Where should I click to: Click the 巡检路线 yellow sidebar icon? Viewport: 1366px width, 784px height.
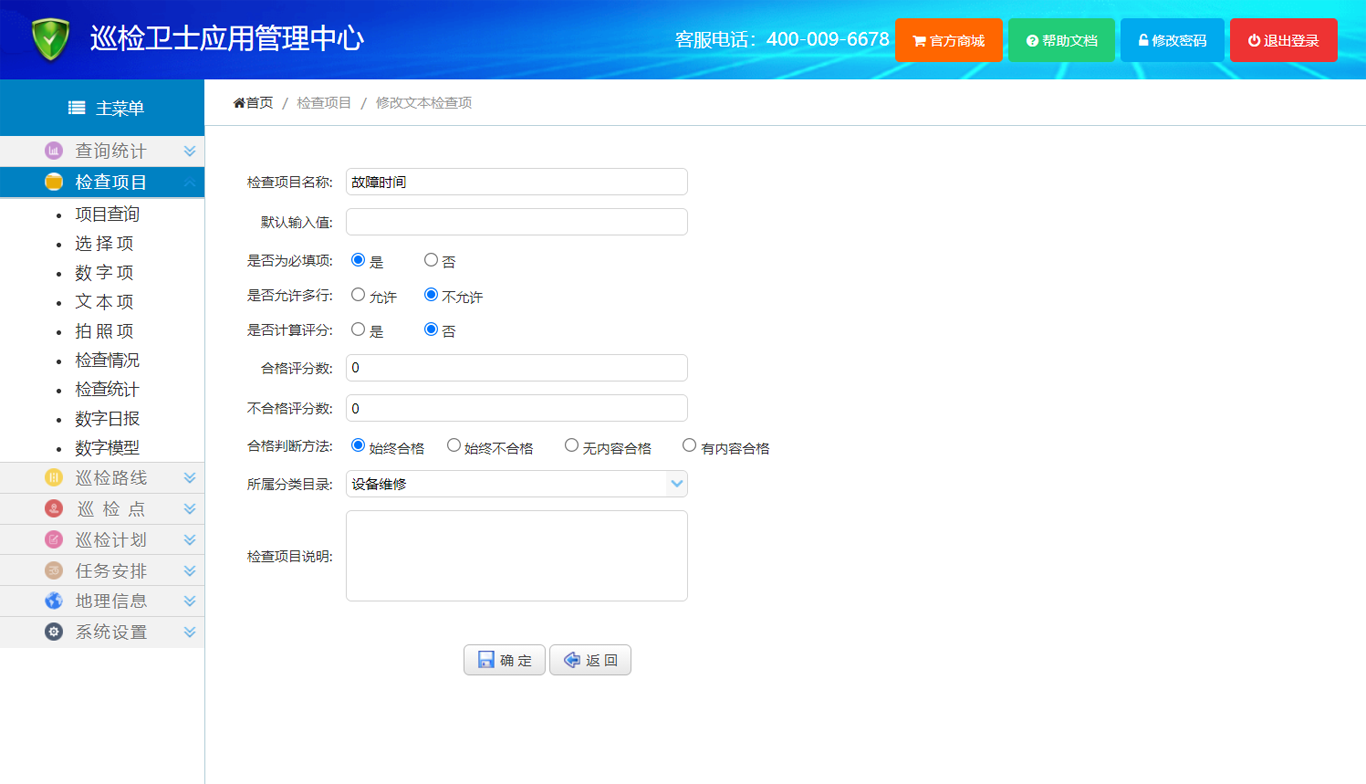(x=54, y=478)
